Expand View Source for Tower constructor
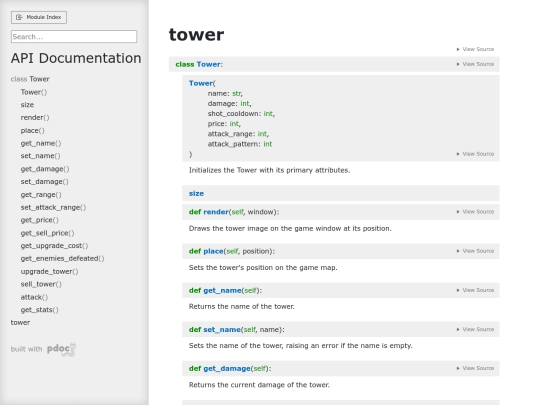Viewport: 540px width, 405px height. click(475, 154)
